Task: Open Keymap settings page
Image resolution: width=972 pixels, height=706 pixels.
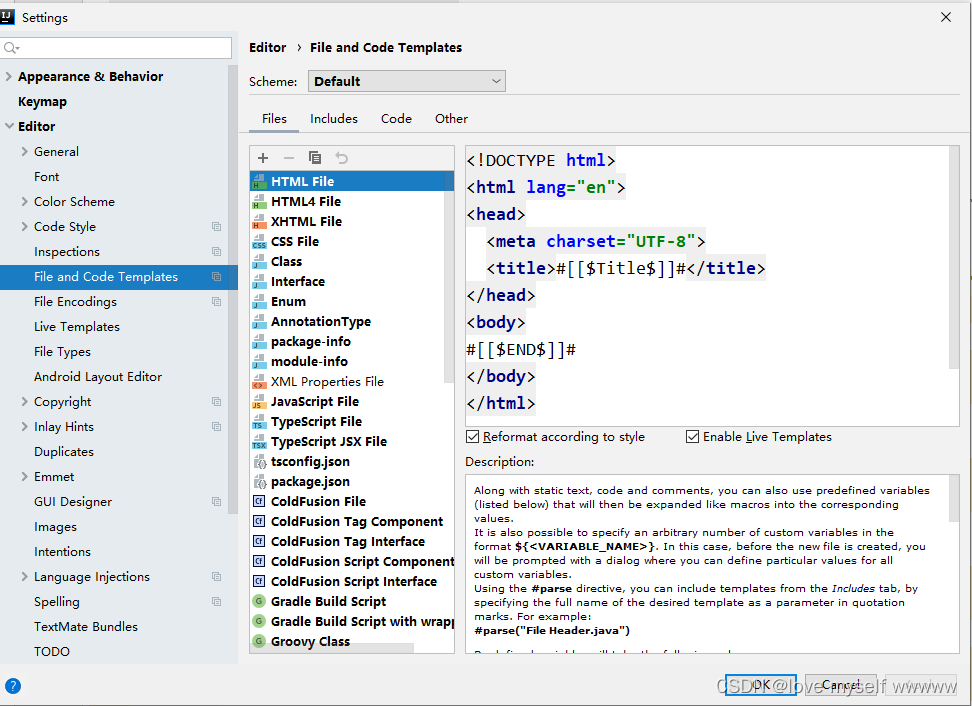Action: click(x=42, y=102)
